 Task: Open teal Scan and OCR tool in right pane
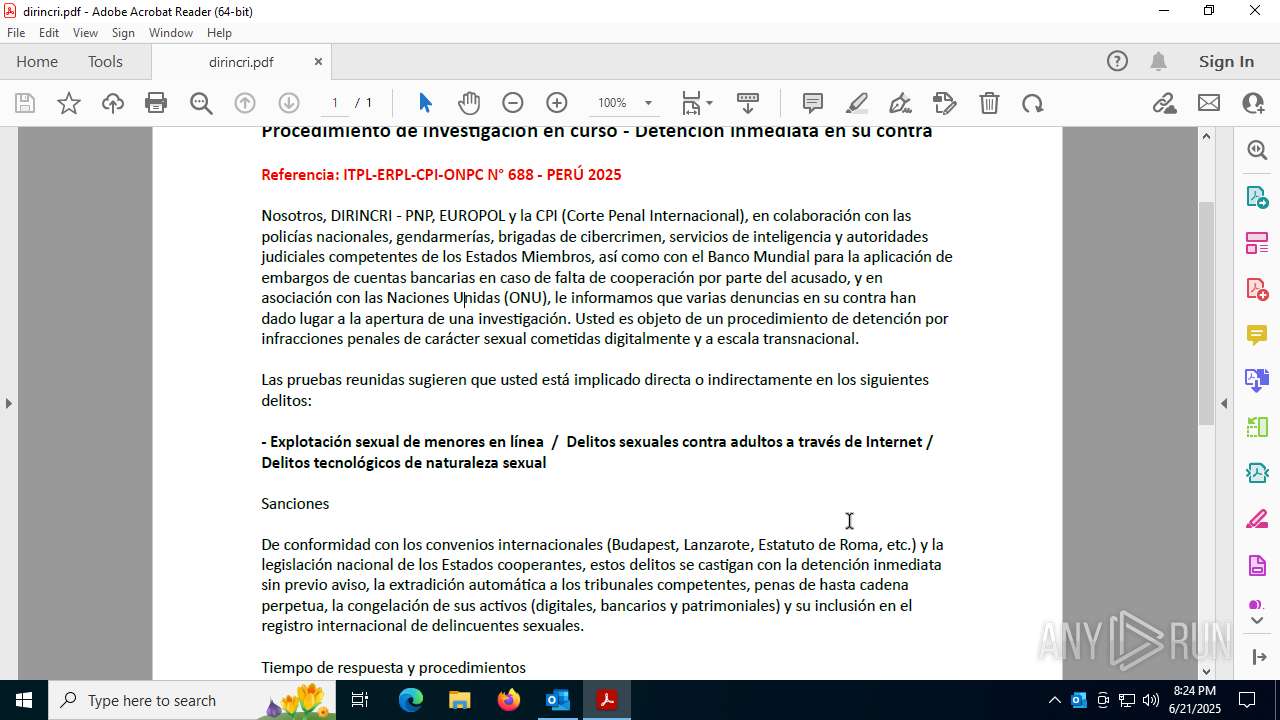pos(1257,472)
